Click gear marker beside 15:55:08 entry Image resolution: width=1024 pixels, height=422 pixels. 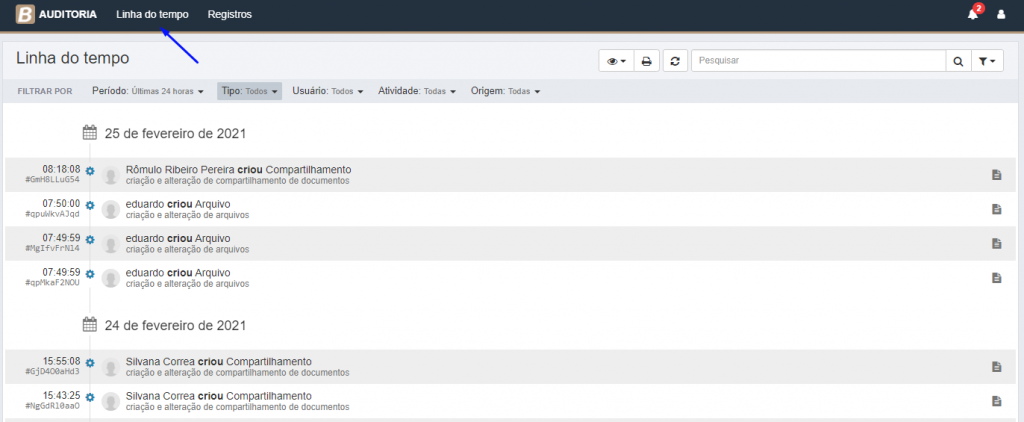click(90, 362)
